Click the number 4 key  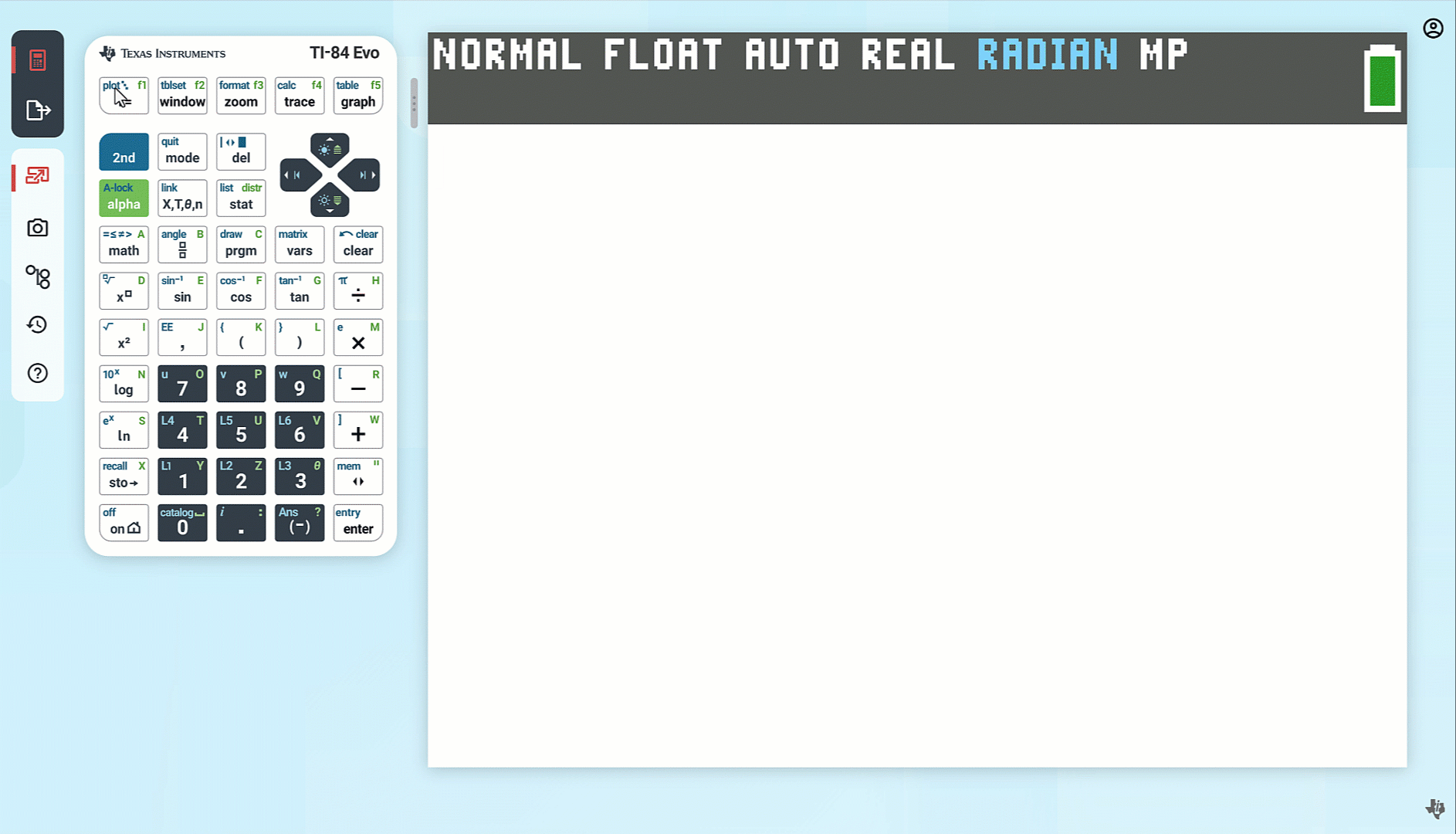[182, 430]
